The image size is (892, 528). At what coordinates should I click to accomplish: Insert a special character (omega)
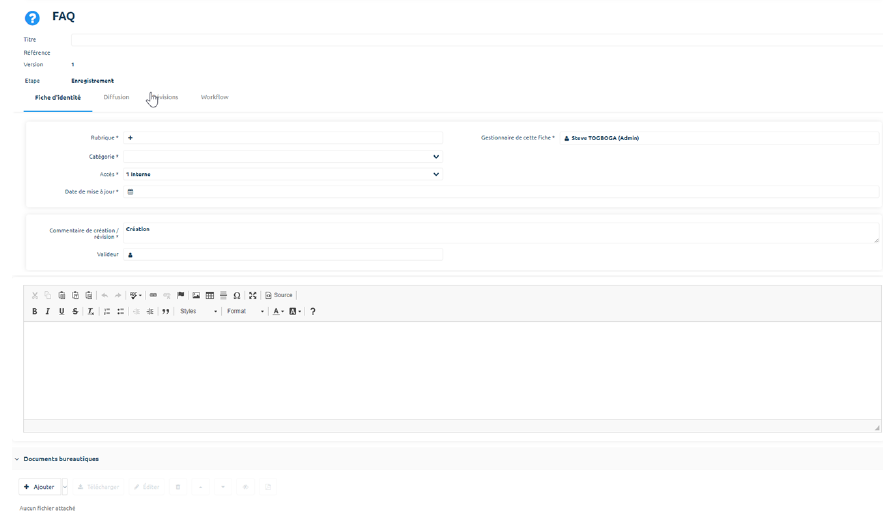point(236,295)
